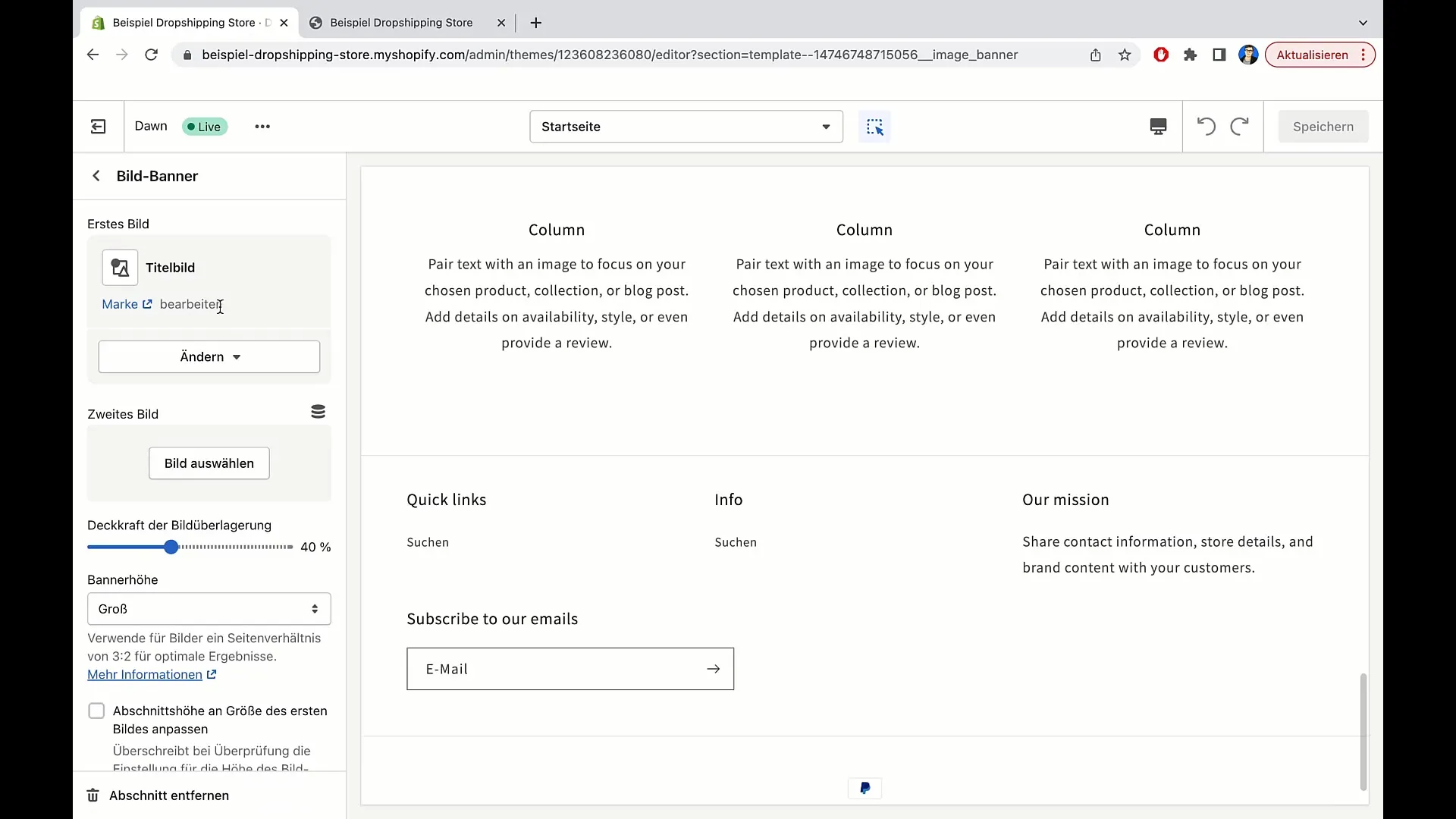Click Bild auswählen for the second image
The width and height of the screenshot is (1456, 819).
pos(209,463)
